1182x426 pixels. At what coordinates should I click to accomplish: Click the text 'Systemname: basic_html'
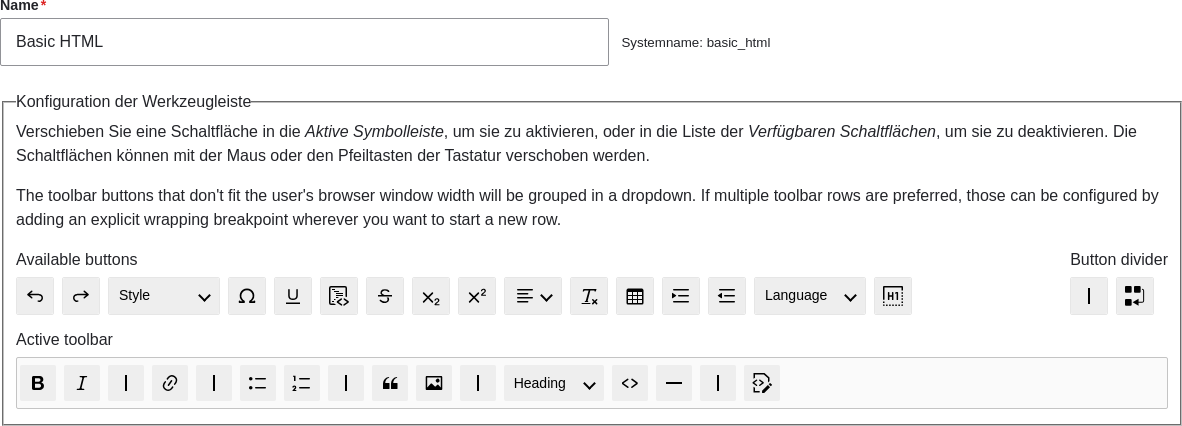click(x=696, y=43)
